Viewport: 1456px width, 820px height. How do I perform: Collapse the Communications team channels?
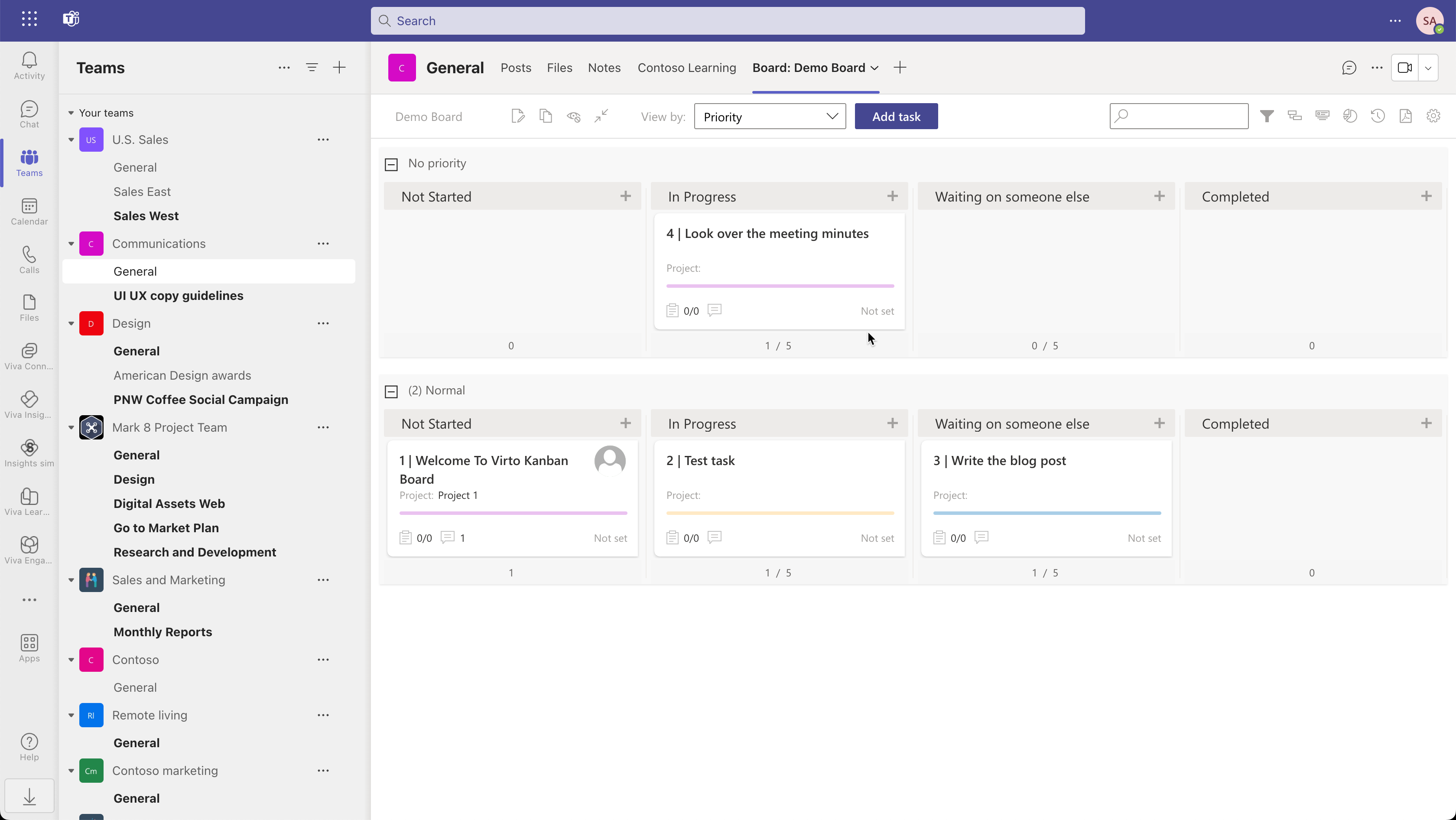click(x=71, y=244)
